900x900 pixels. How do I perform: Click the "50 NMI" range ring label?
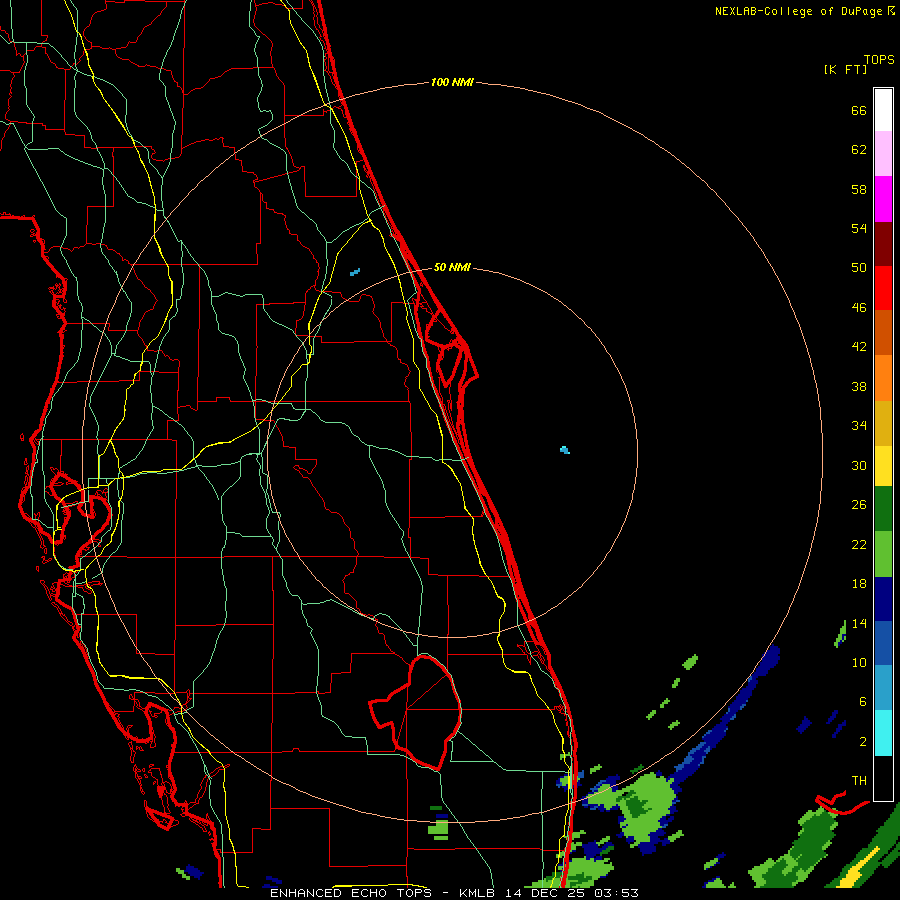tap(452, 267)
